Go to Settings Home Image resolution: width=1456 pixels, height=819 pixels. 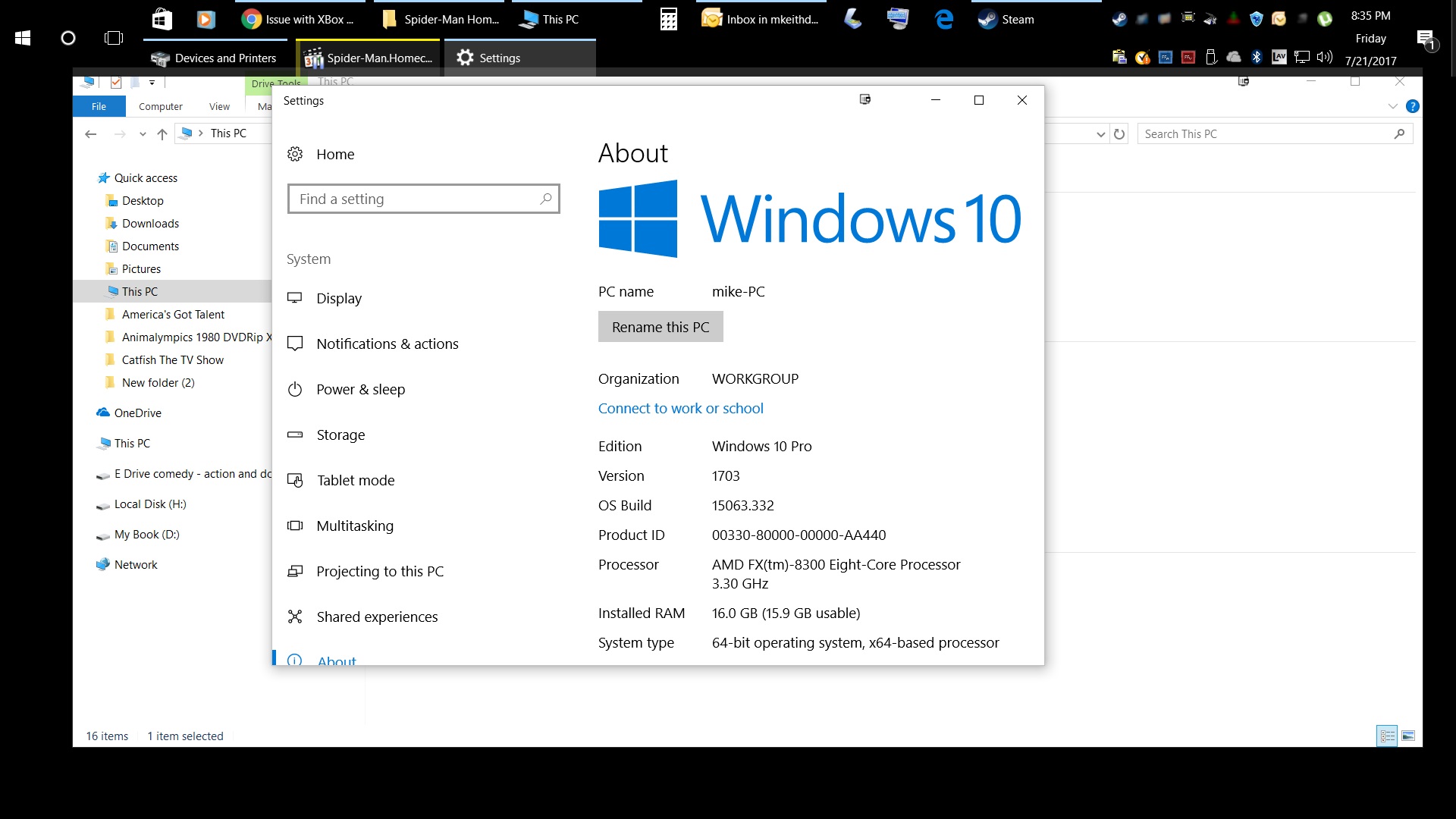point(321,154)
